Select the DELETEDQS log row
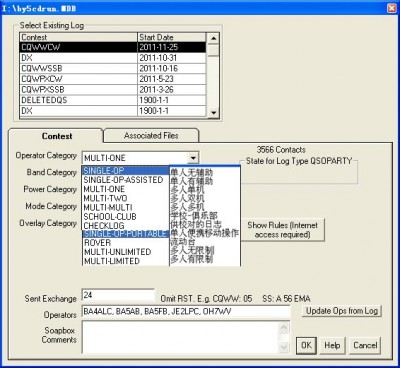This screenshot has height=368, width=400. 113,100
